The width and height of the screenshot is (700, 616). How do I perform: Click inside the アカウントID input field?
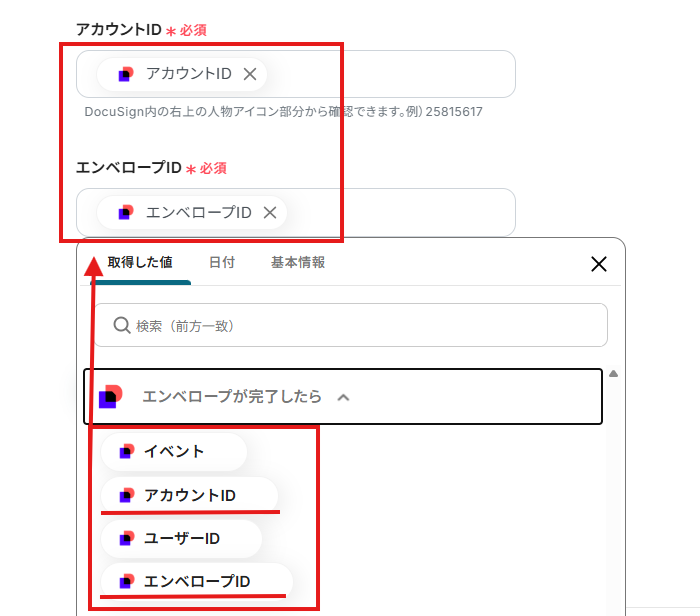(x=400, y=74)
